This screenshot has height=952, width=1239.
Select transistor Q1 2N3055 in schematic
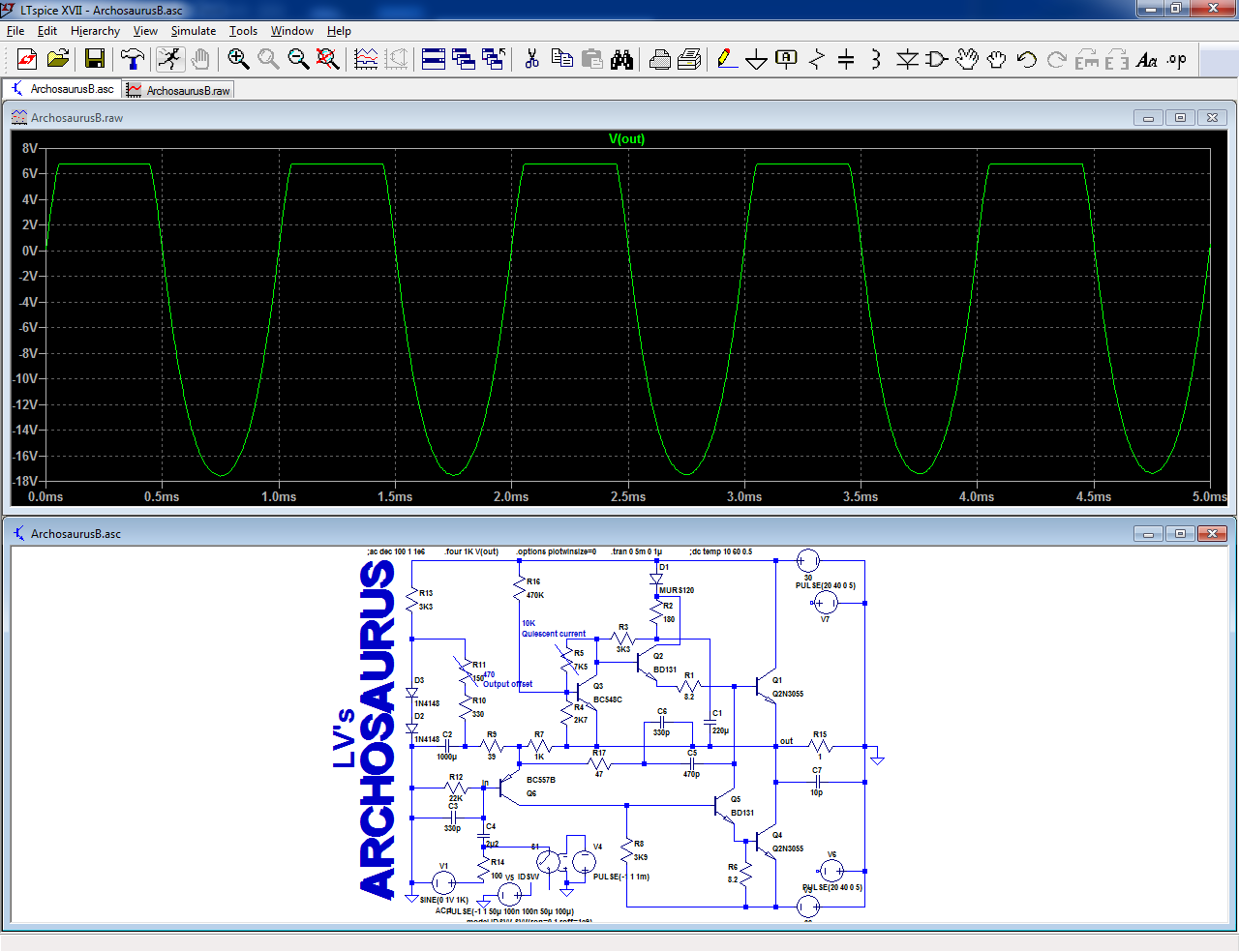coord(768,686)
